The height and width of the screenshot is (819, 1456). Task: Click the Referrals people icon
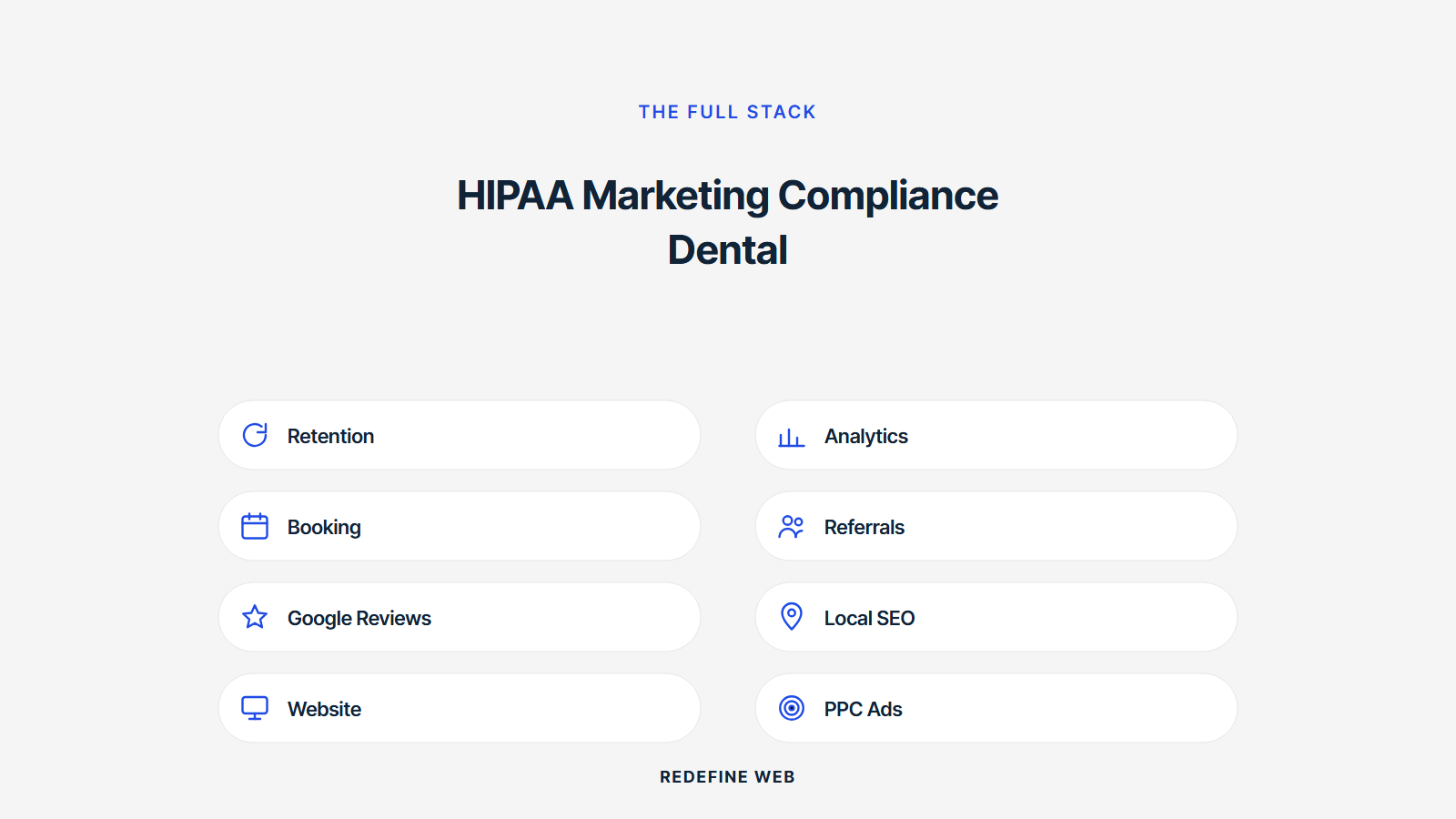[792, 526]
